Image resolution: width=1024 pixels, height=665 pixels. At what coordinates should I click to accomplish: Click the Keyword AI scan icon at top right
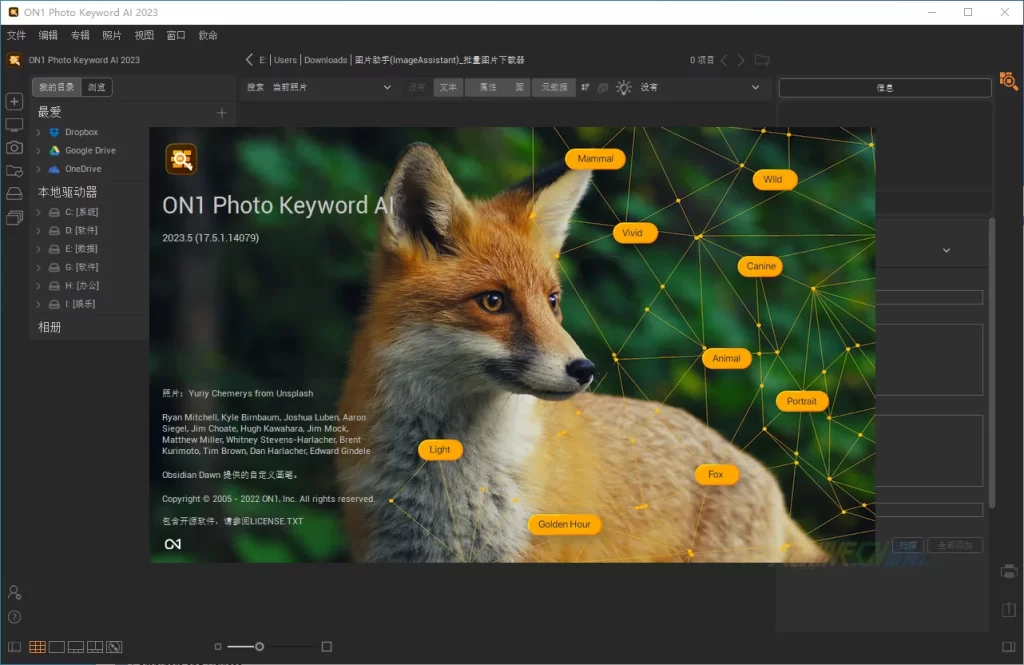click(1008, 80)
